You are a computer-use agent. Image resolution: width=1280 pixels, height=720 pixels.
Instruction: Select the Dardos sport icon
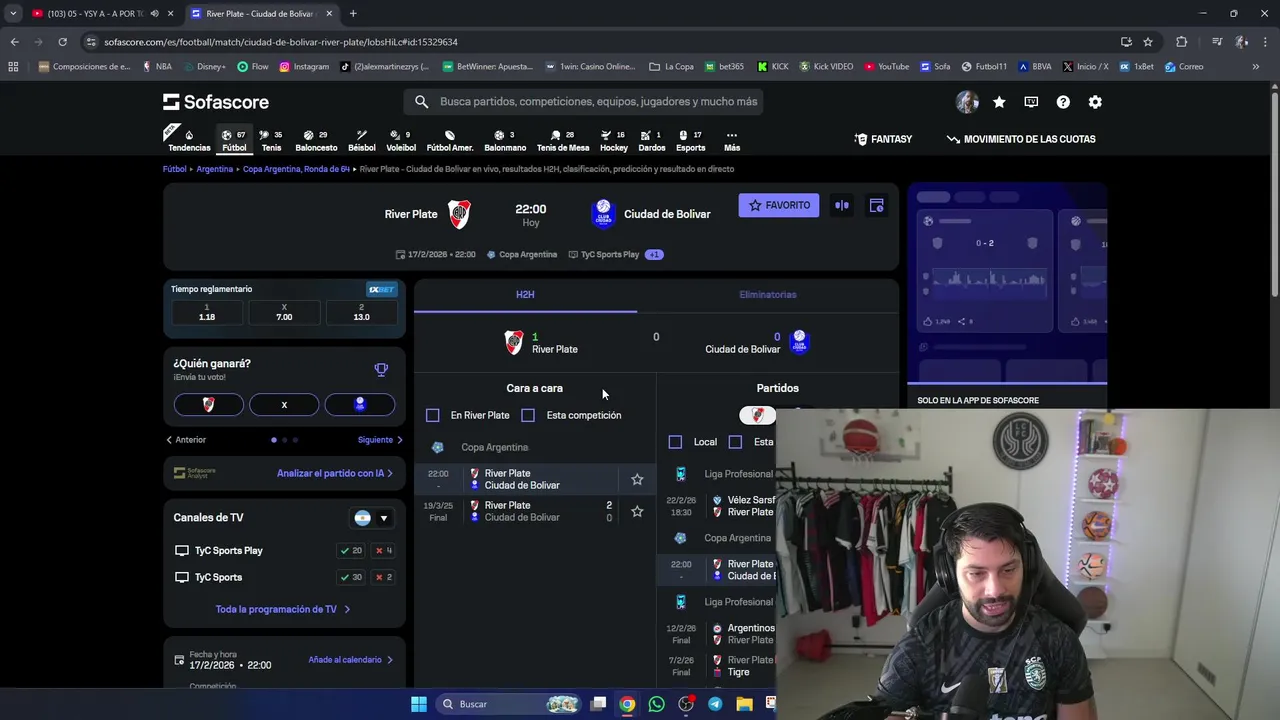[652, 140]
